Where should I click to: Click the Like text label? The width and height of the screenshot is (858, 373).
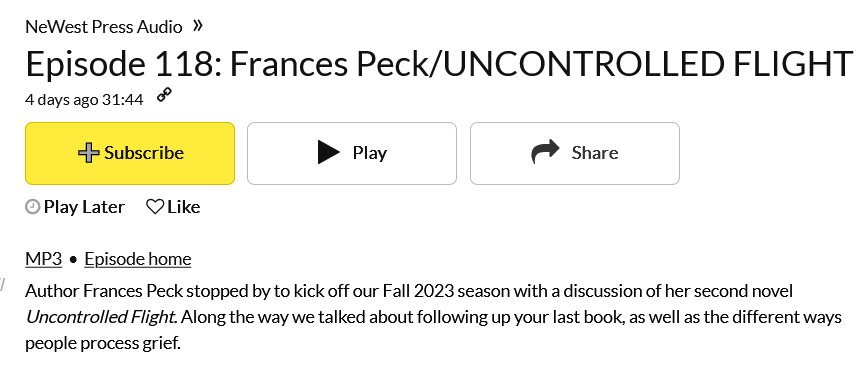[x=184, y=207]
